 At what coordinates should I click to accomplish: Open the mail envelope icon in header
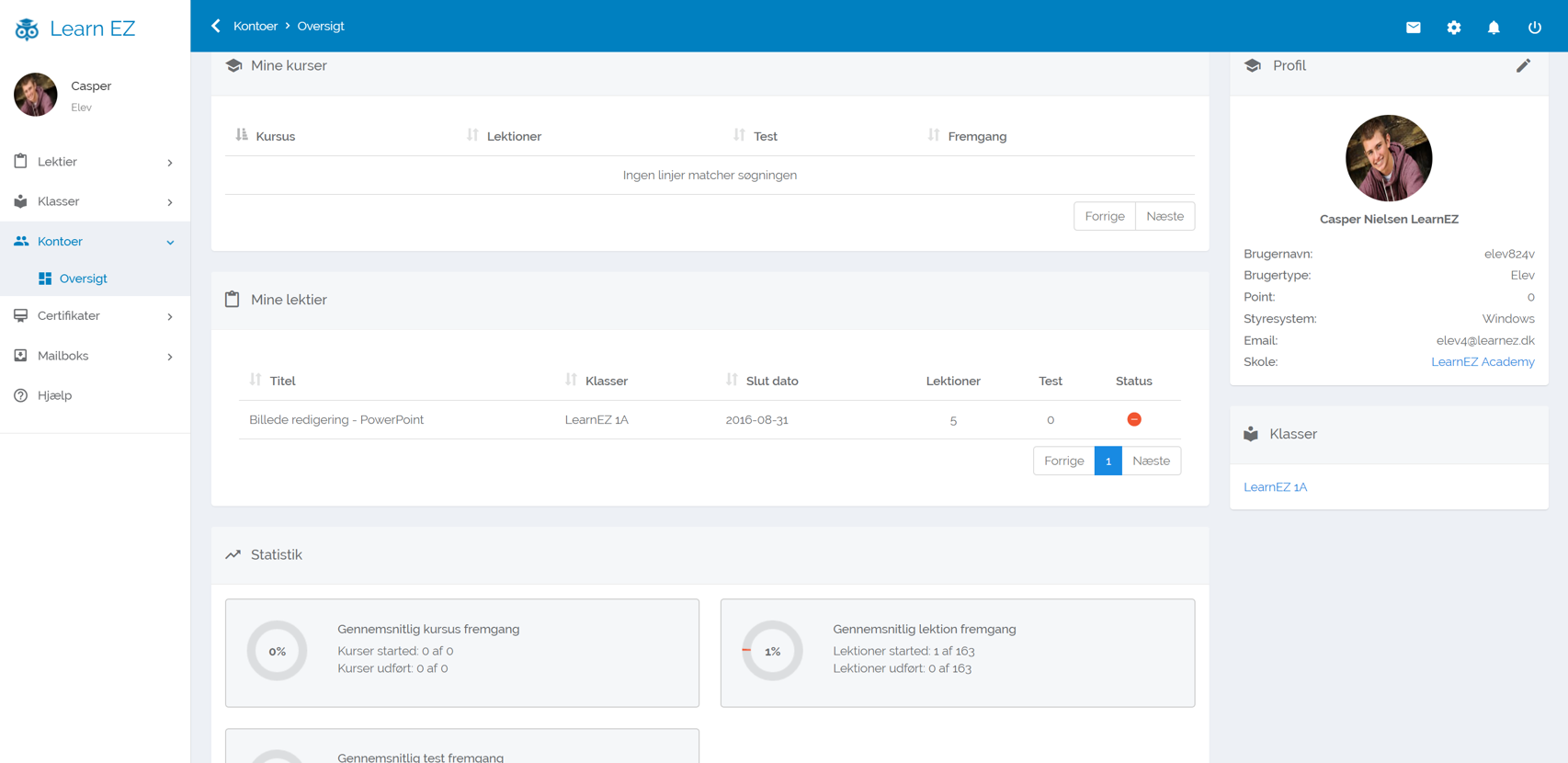click(x=1413, y=28)
